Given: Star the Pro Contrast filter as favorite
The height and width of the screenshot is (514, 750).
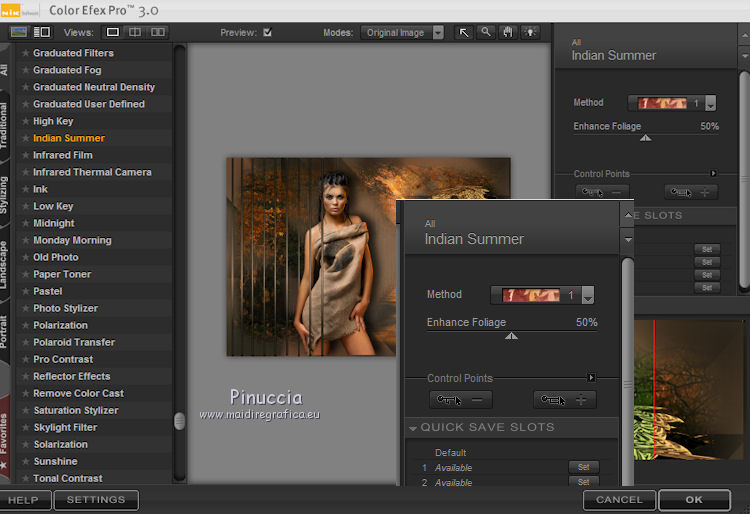Looking at the screenshot, I should [26, 360].
